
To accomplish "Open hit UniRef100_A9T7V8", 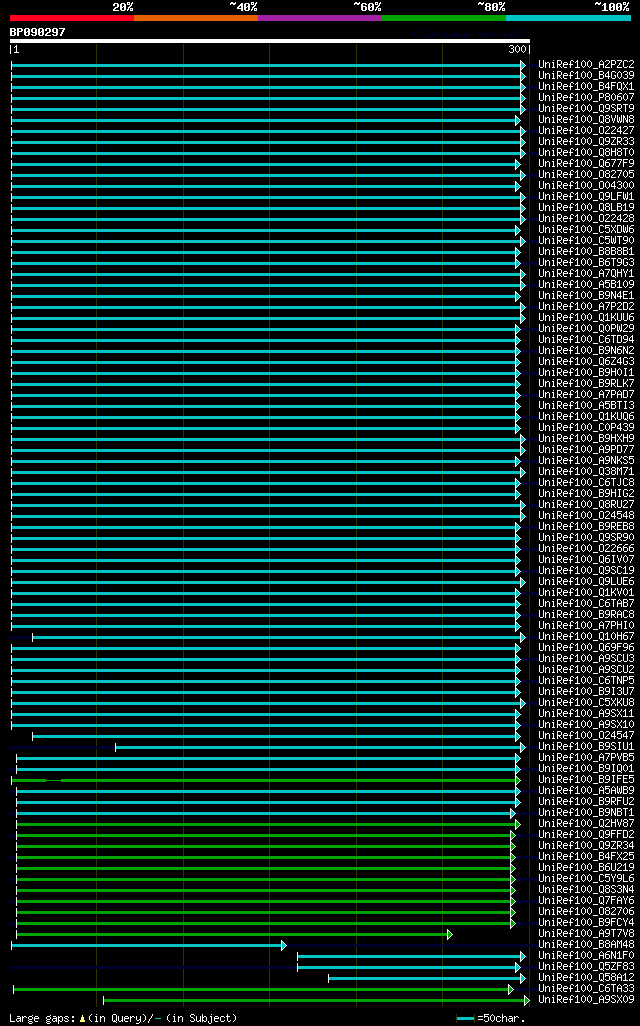I will 586,934.
